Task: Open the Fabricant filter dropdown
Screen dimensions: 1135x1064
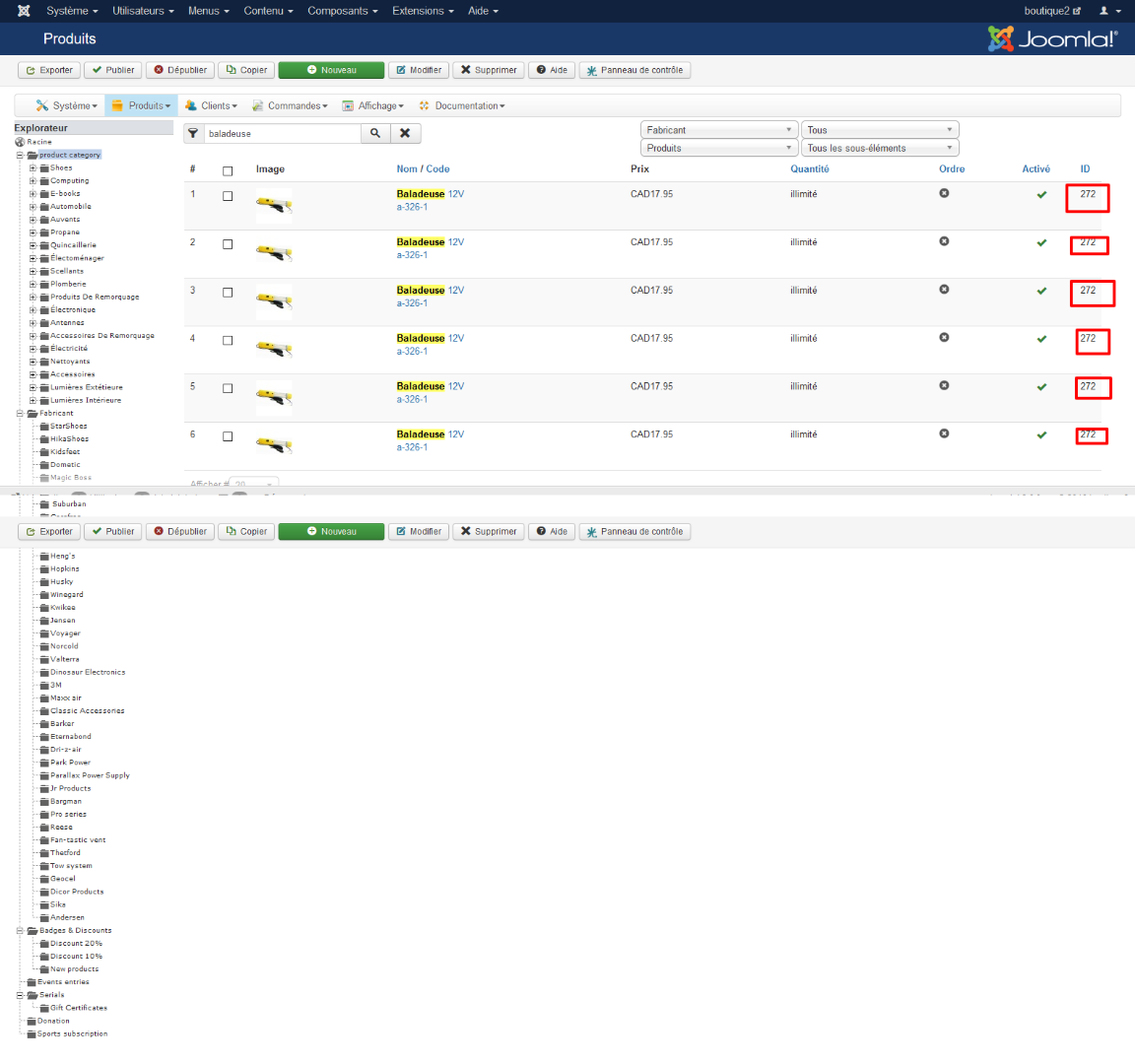Action: (719, 130)
